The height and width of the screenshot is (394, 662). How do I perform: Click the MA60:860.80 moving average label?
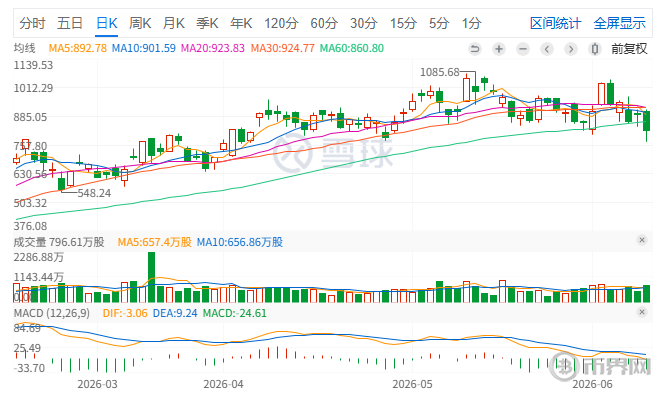(352, 48)
